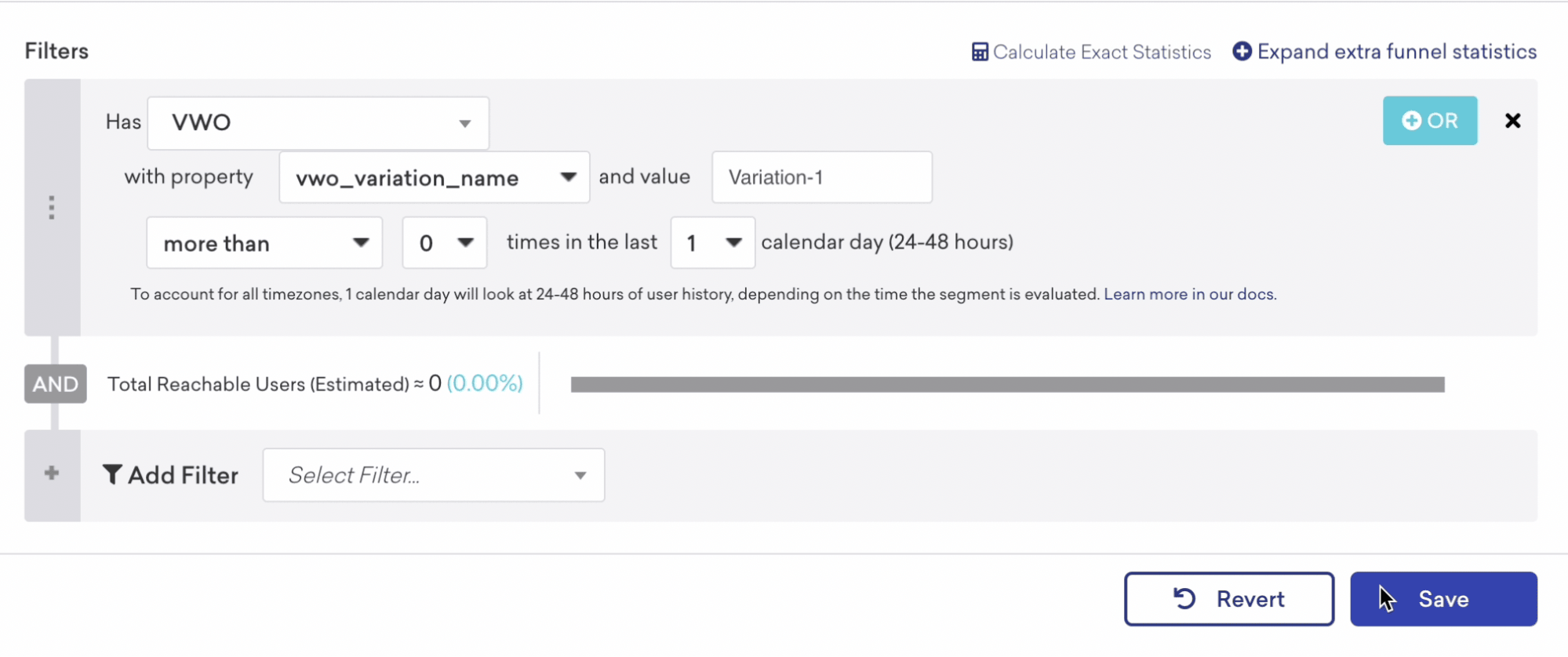Open the VWO event dropdown
1568x657 pixels.
(x=318, y=123)
